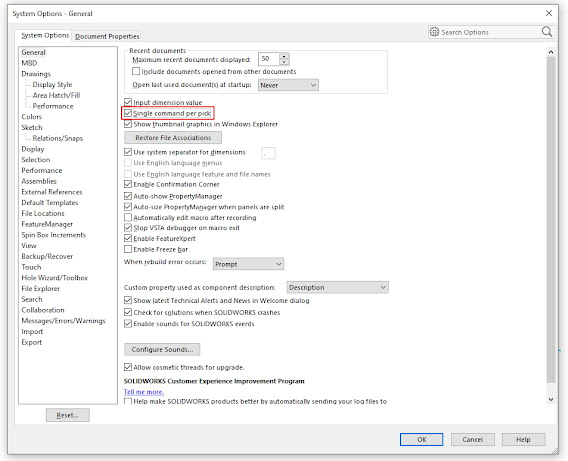Select Display Style under Drawings
The height and width of the screenshot is (461, 568).
point(52,84)
